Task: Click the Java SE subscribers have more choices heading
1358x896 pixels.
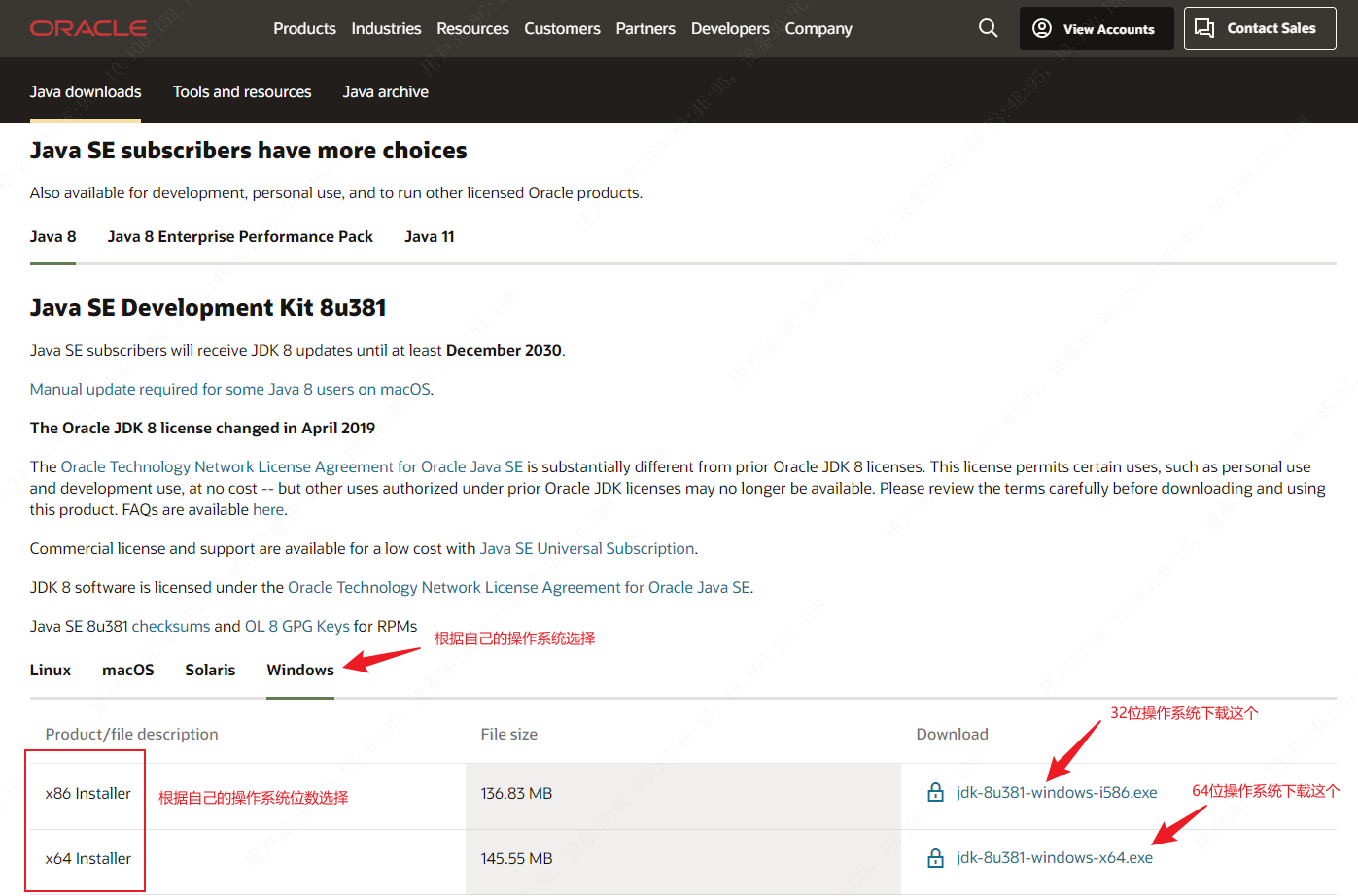Action: (248, 150)
